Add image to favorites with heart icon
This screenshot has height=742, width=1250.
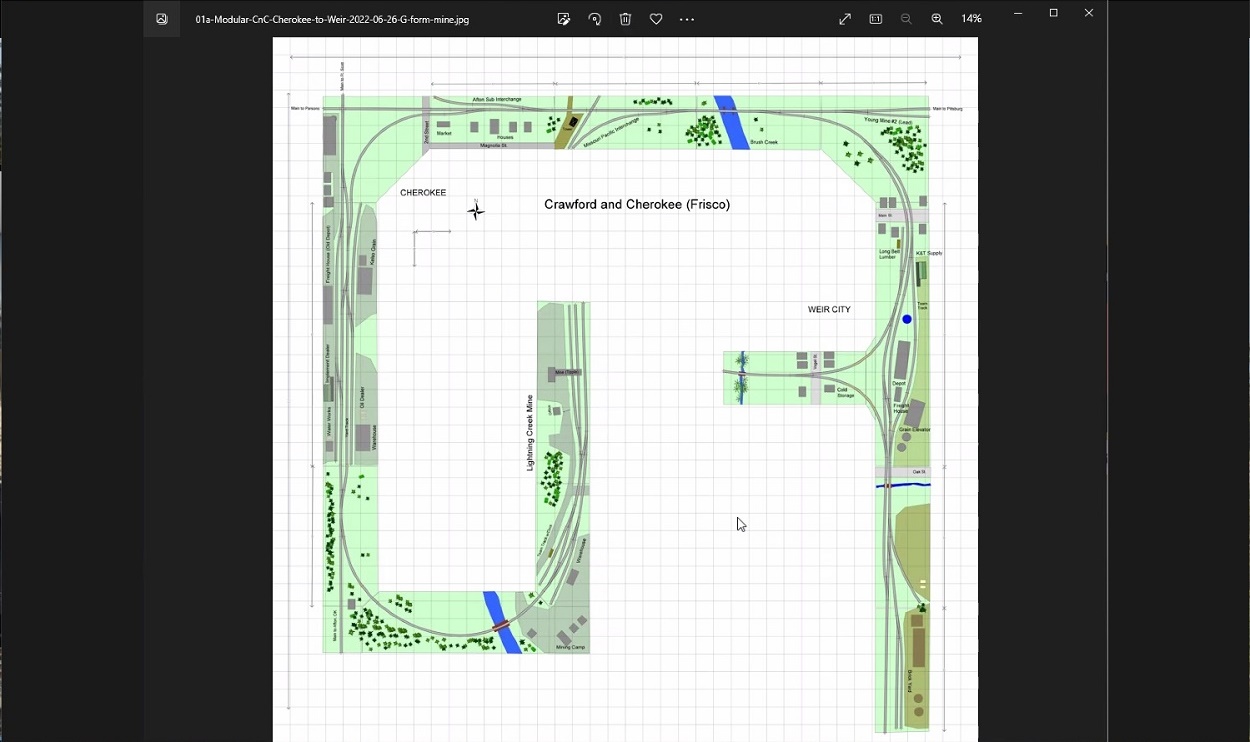click(x=656, y=19)
